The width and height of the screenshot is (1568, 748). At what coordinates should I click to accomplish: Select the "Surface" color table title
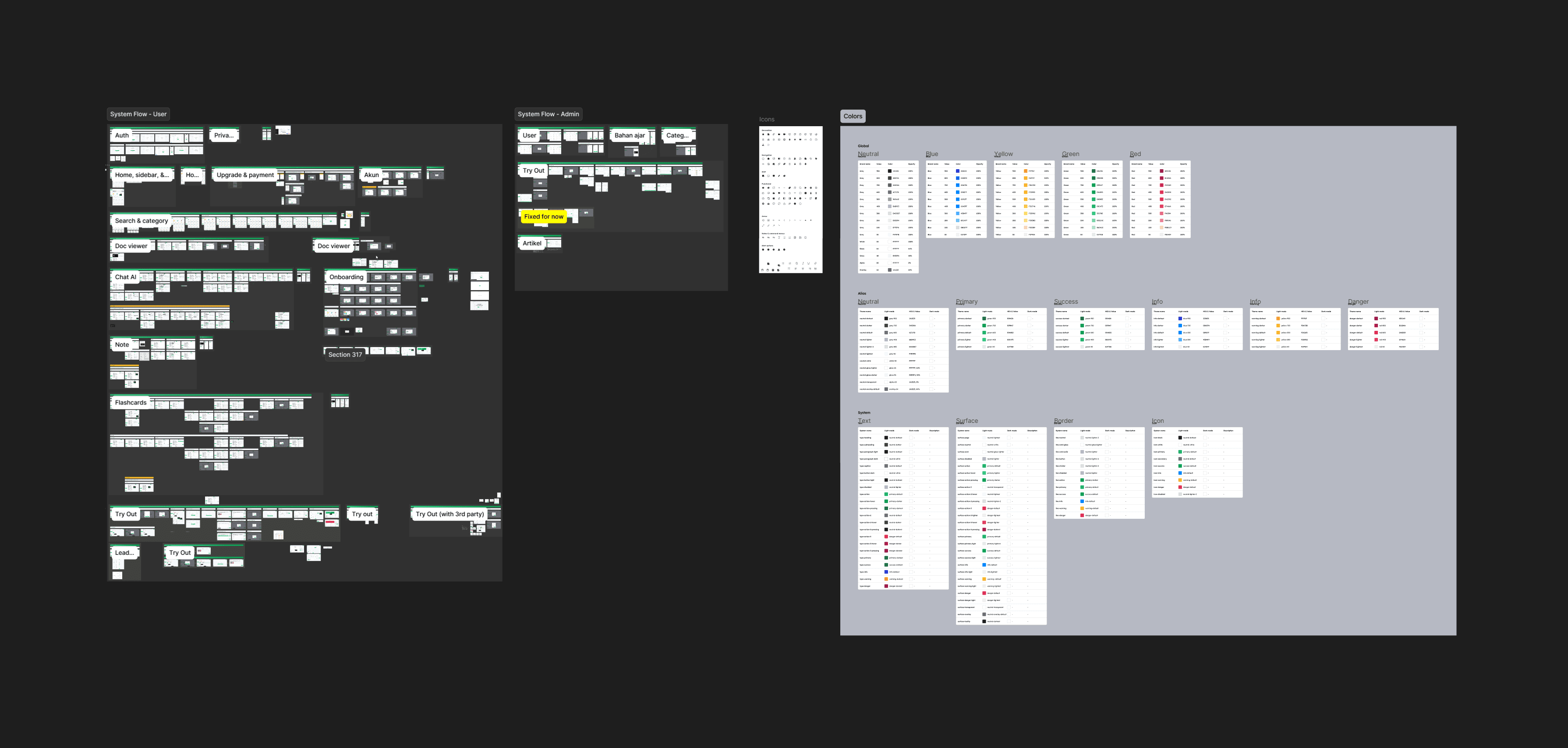click(966, 421)
